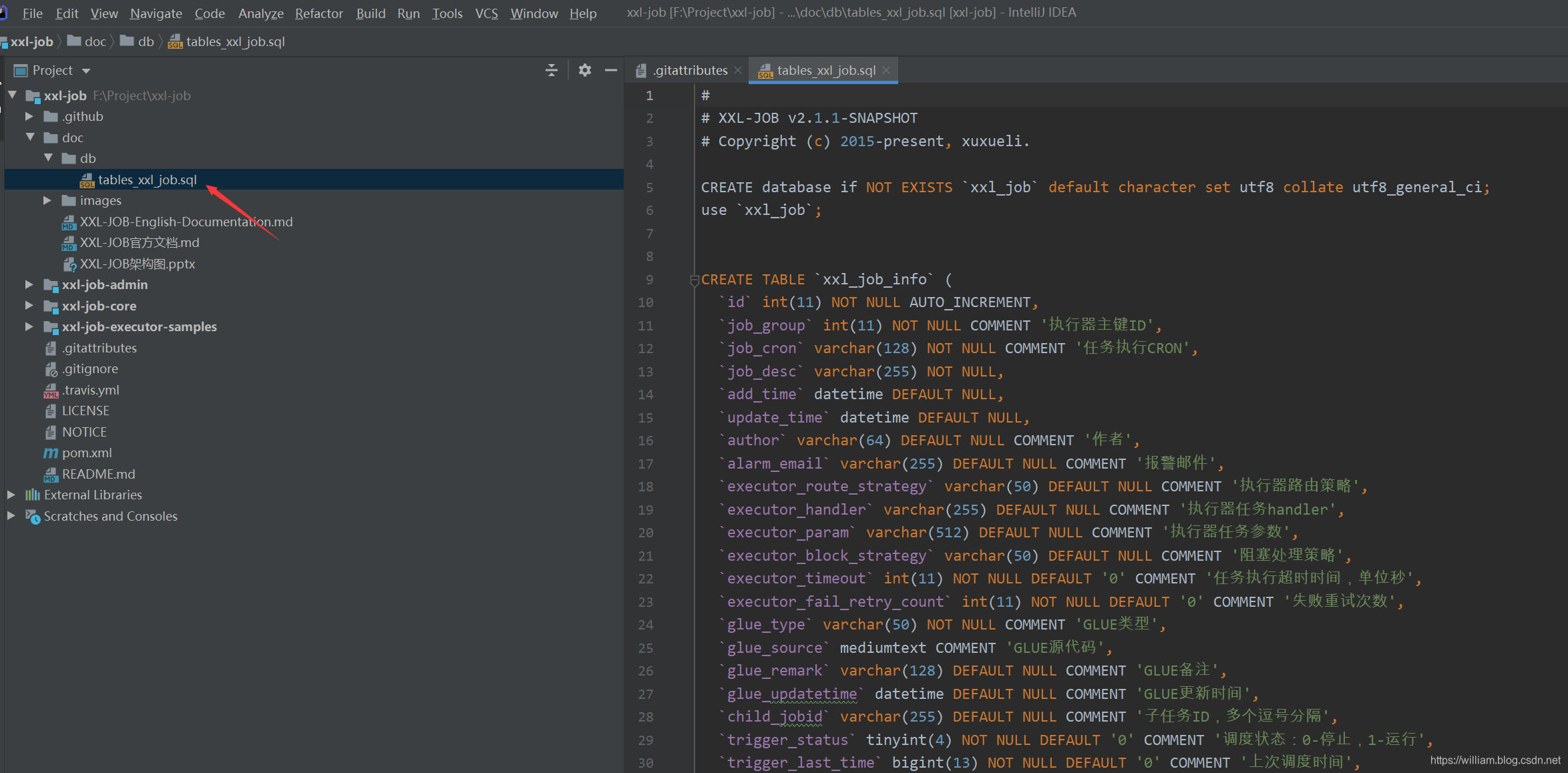
Task: Click line number 9 in the gutter
Action: tap(649, 279)
